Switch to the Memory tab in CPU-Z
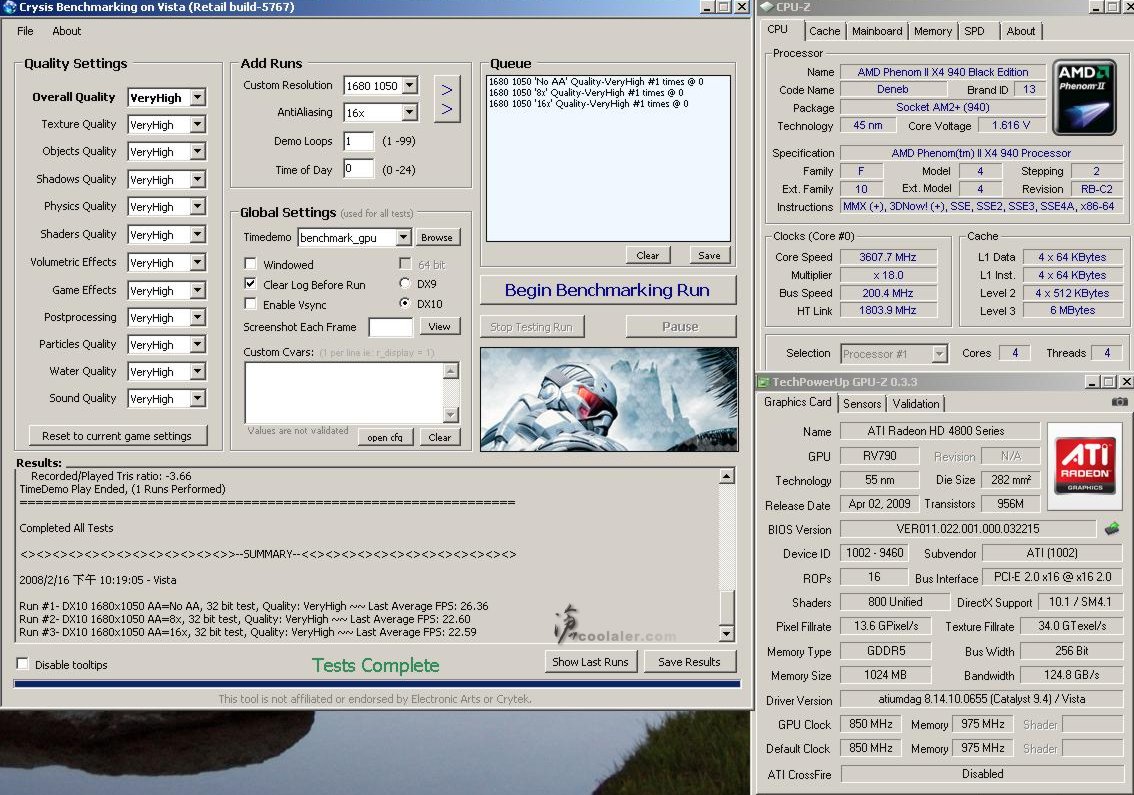Screen dimensions: 1134x795 point(932,31)
